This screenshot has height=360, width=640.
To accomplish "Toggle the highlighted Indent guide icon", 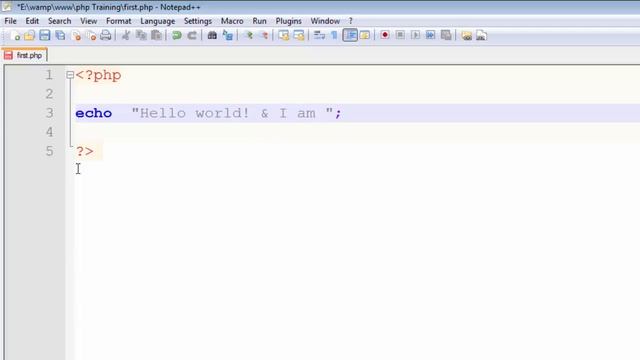I will point(350,36).
